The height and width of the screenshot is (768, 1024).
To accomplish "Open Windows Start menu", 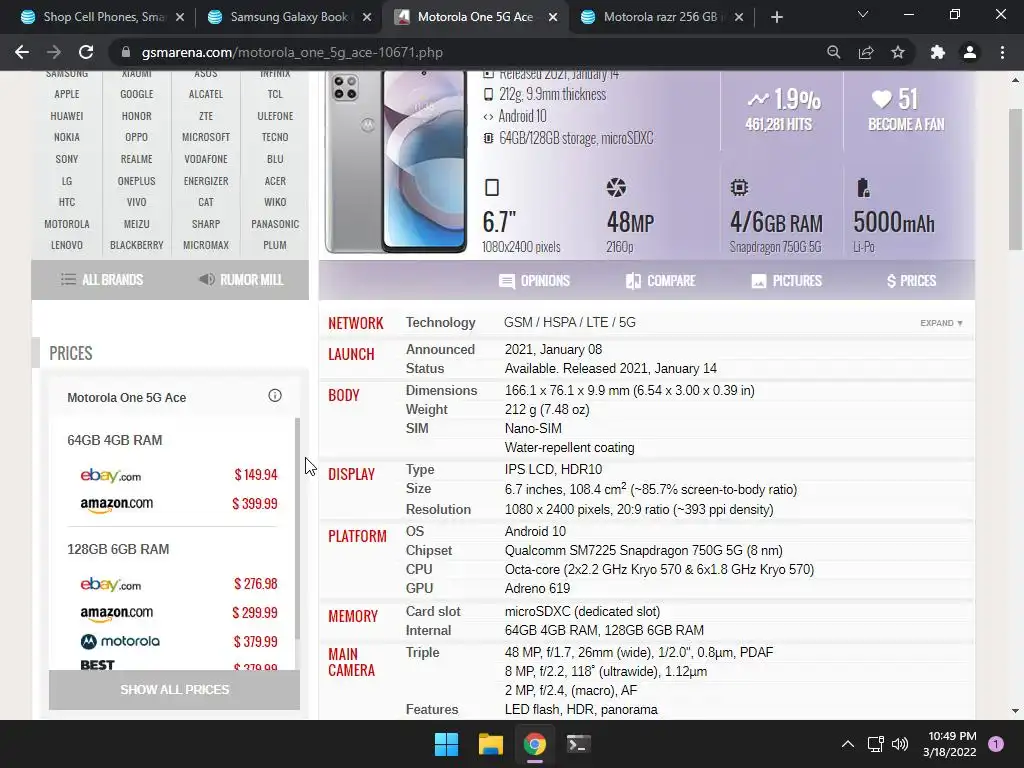I will click(x=447, y=744).
